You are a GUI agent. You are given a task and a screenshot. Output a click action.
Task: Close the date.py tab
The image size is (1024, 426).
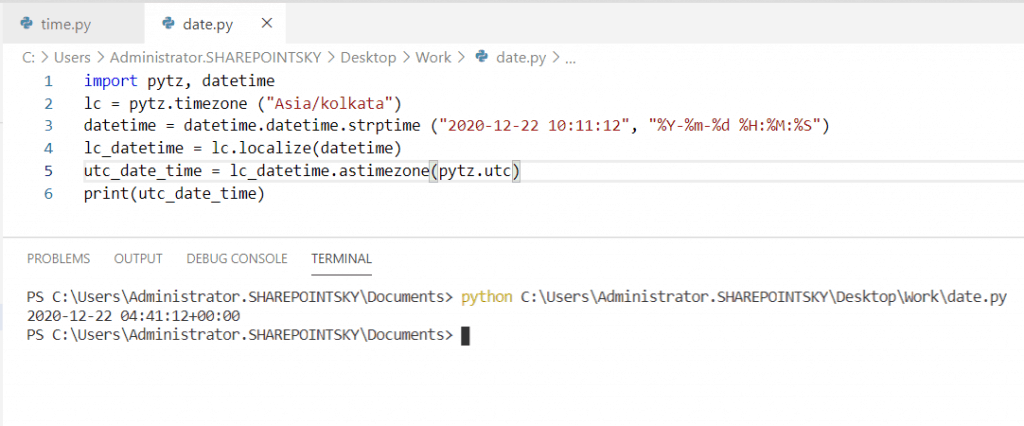(x=266, y=24)
